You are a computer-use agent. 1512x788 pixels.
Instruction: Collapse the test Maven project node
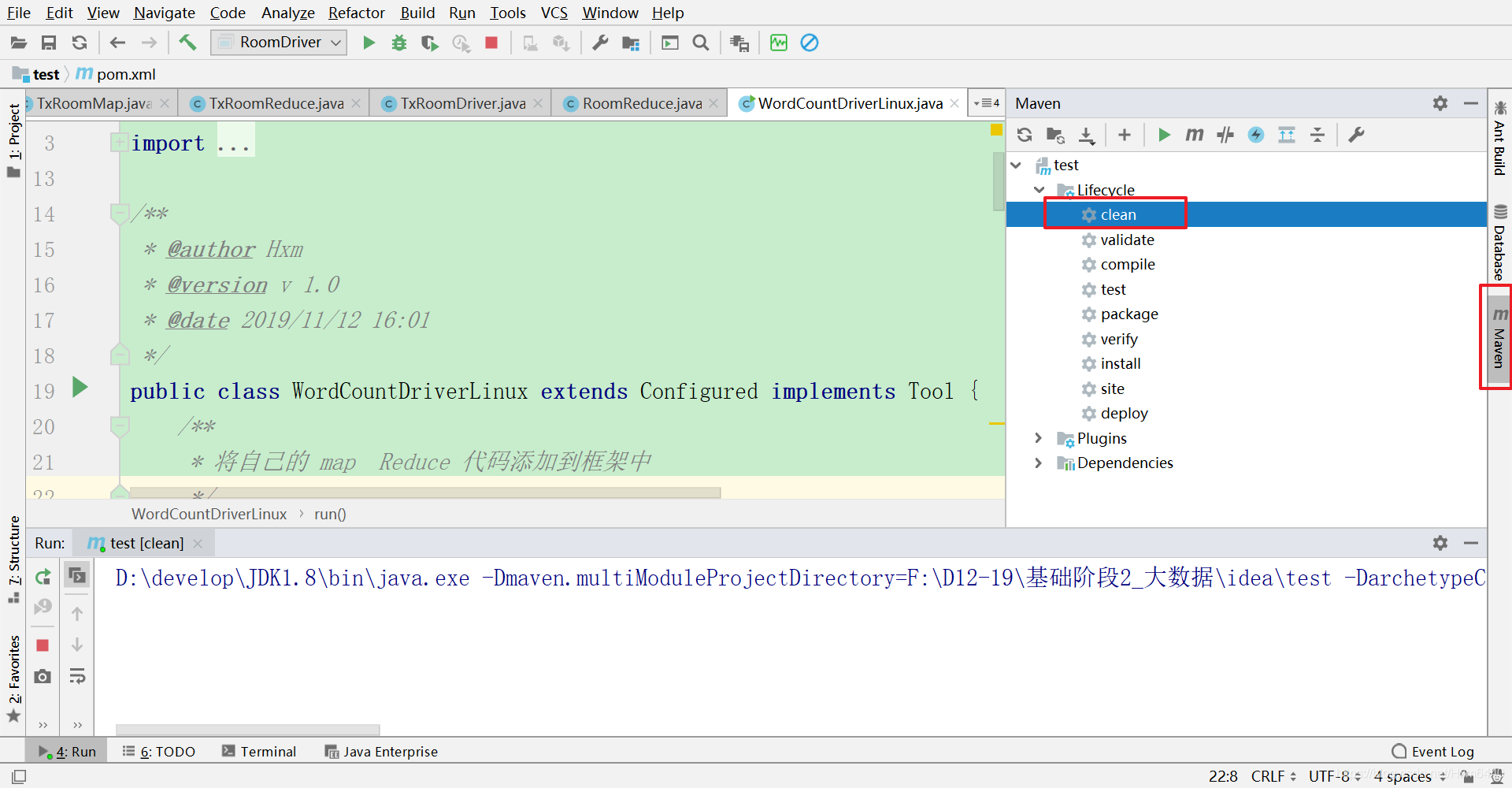(1016, 165)
